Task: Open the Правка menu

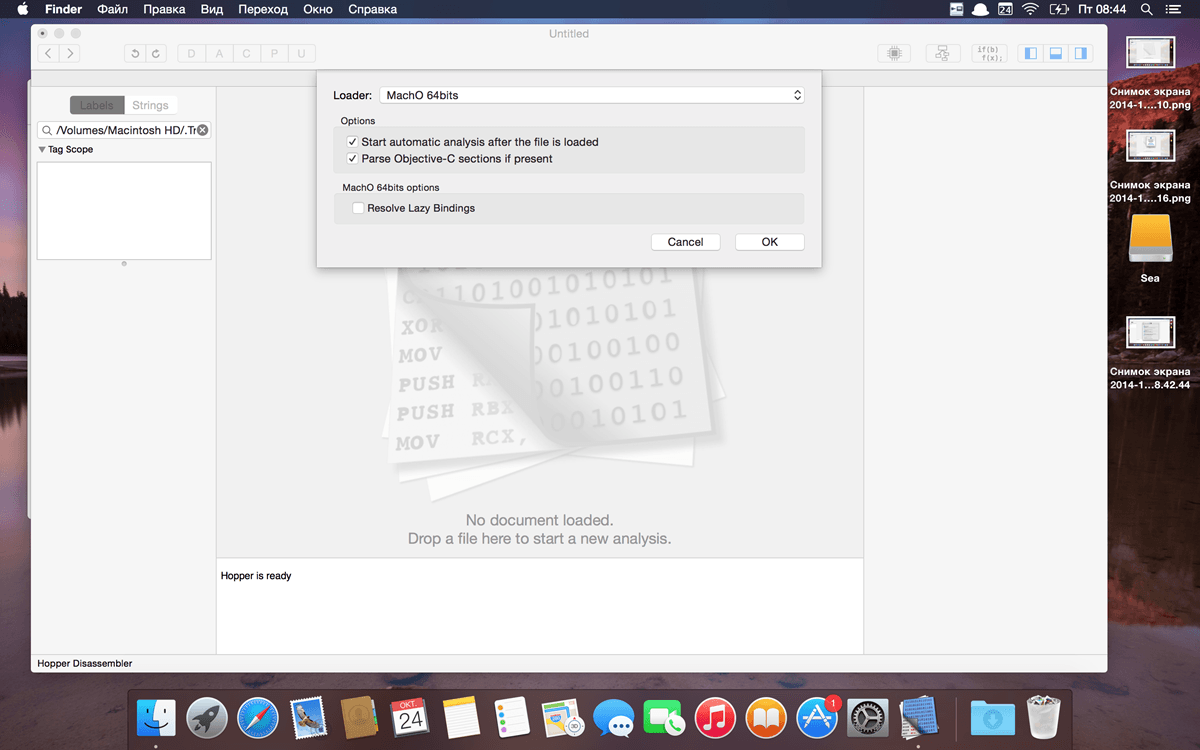Action: pyautogui.click(x=164, y=9)
